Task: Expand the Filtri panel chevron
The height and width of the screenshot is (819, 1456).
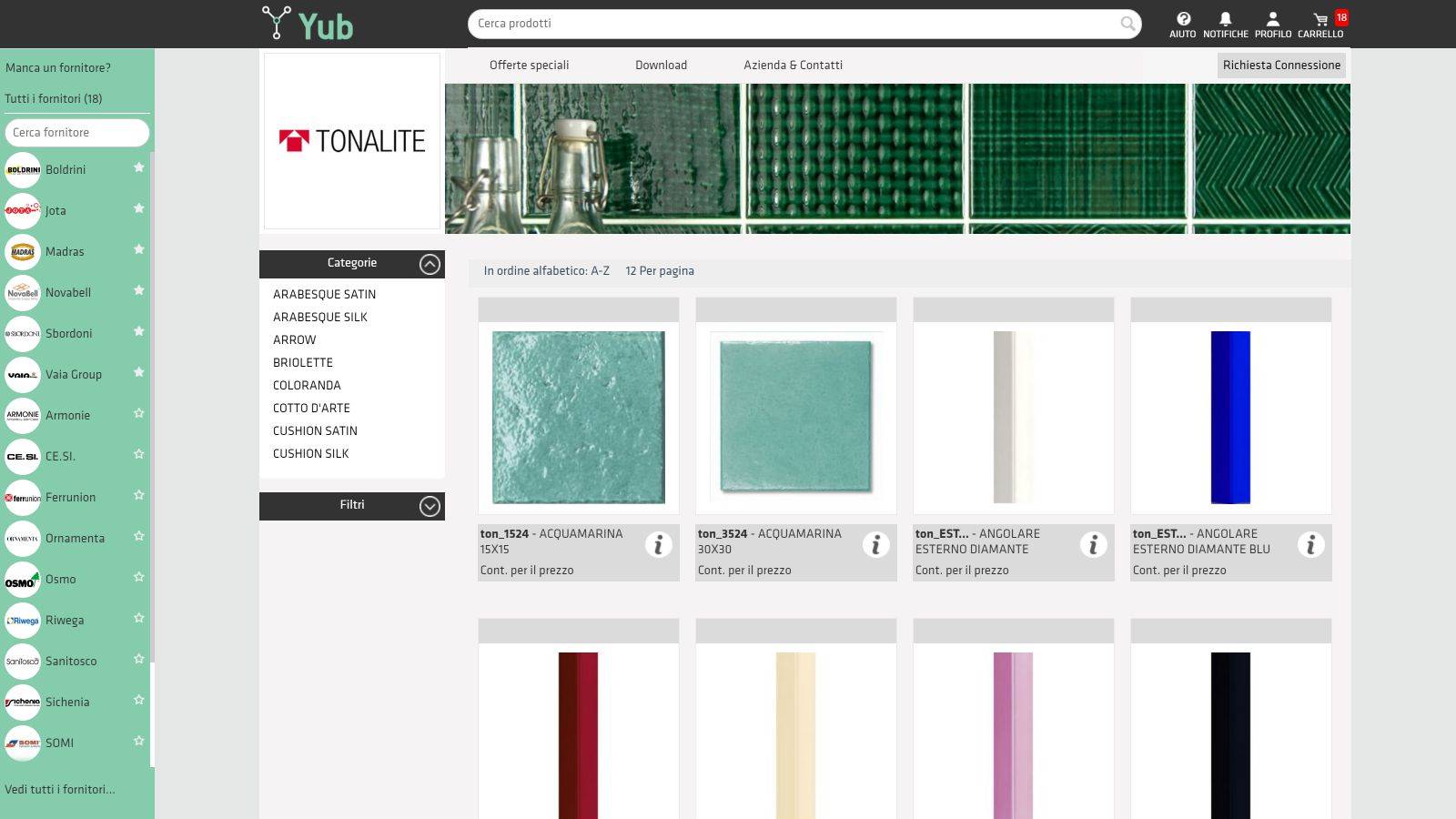Action: tap(430, 506)
